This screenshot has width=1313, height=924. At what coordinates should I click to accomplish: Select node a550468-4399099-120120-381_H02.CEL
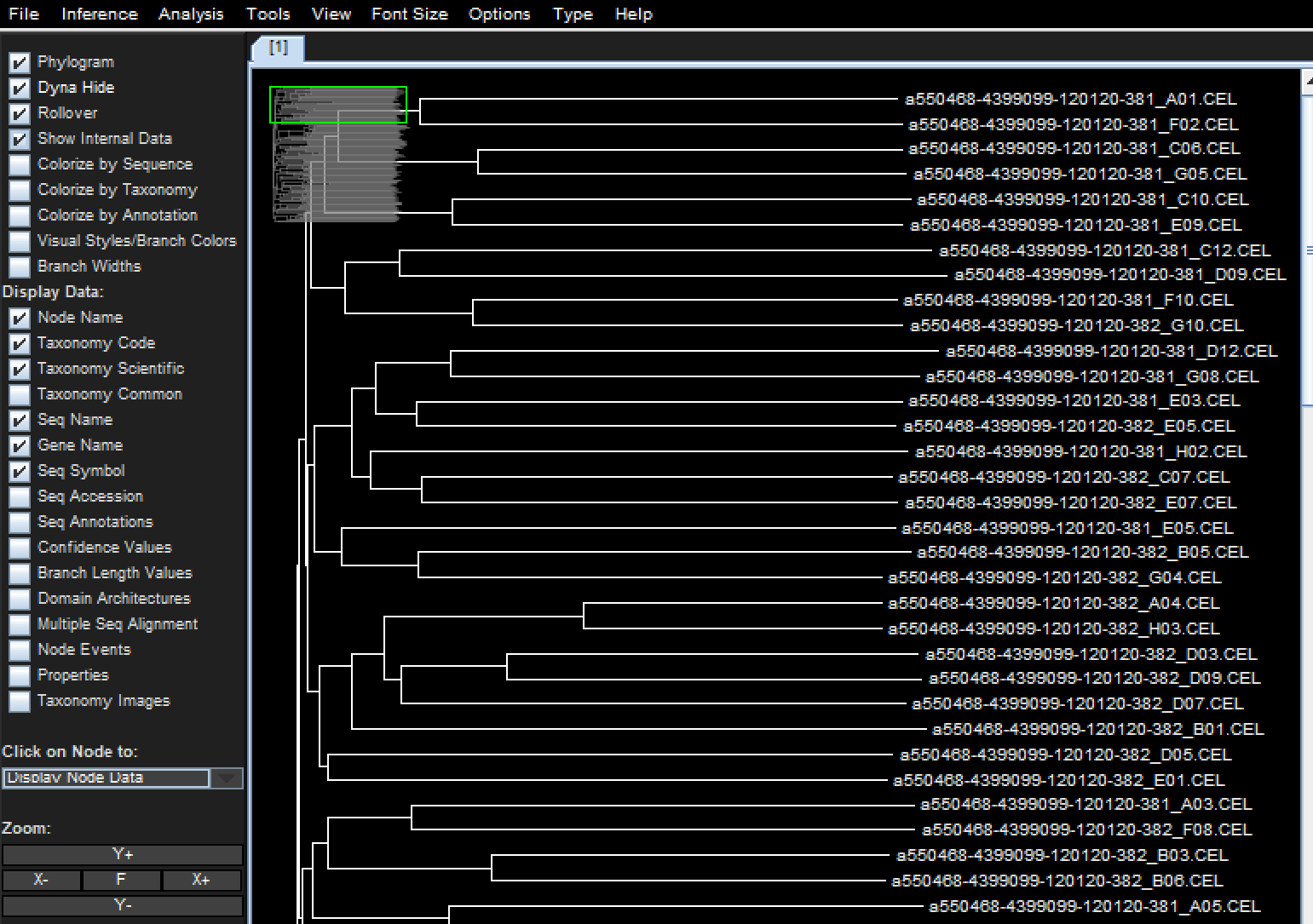click(x=1081, y=452)
